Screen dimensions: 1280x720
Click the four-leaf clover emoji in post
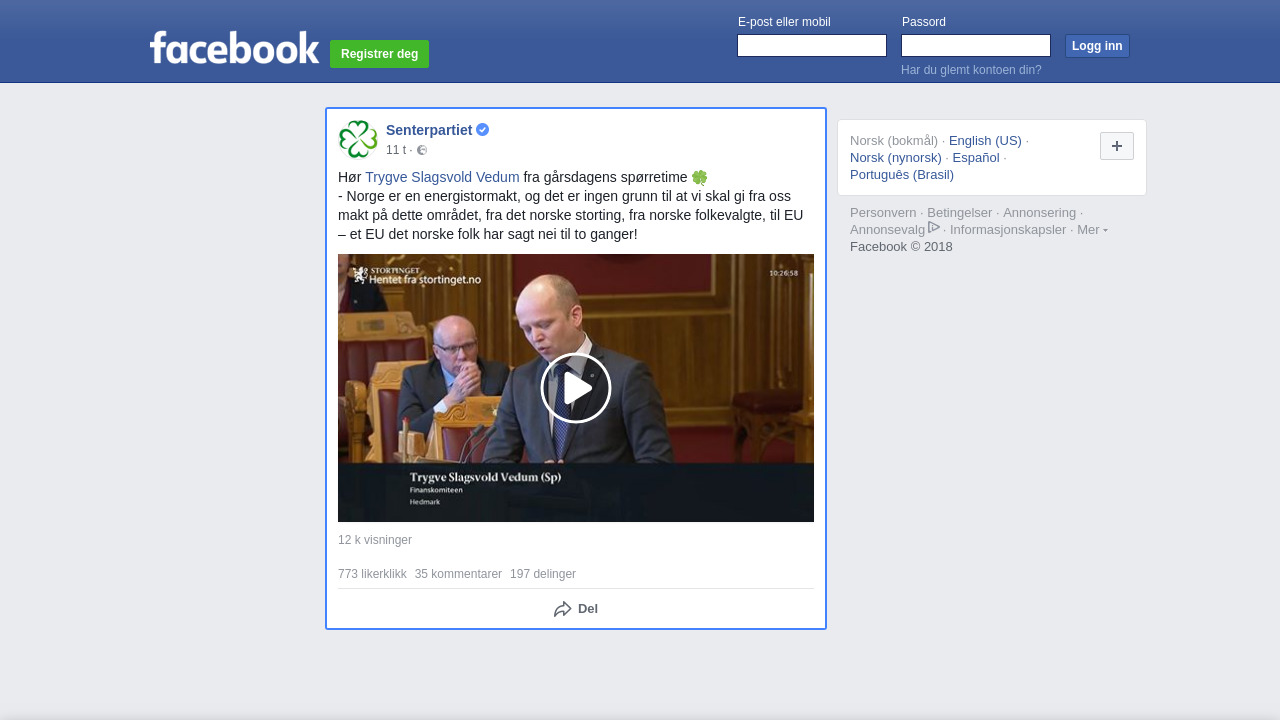point(699,177)
